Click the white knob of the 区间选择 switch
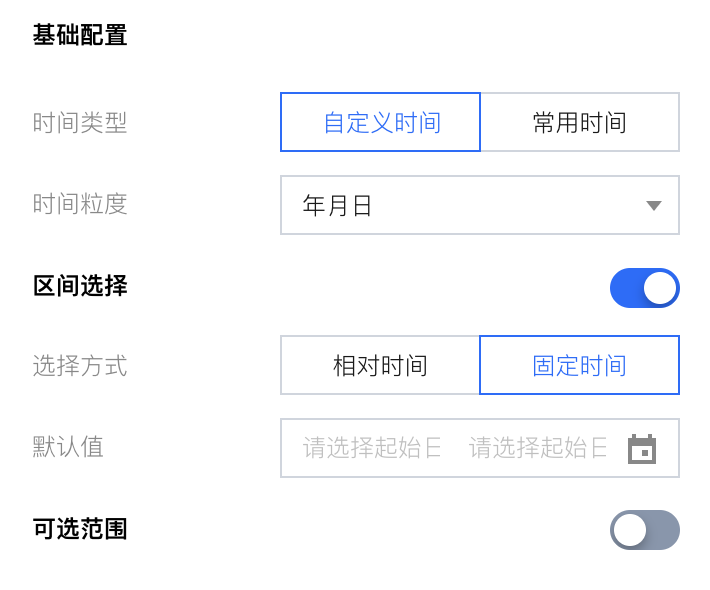Screen dimensions: 710x590 (x=660, y=288)
